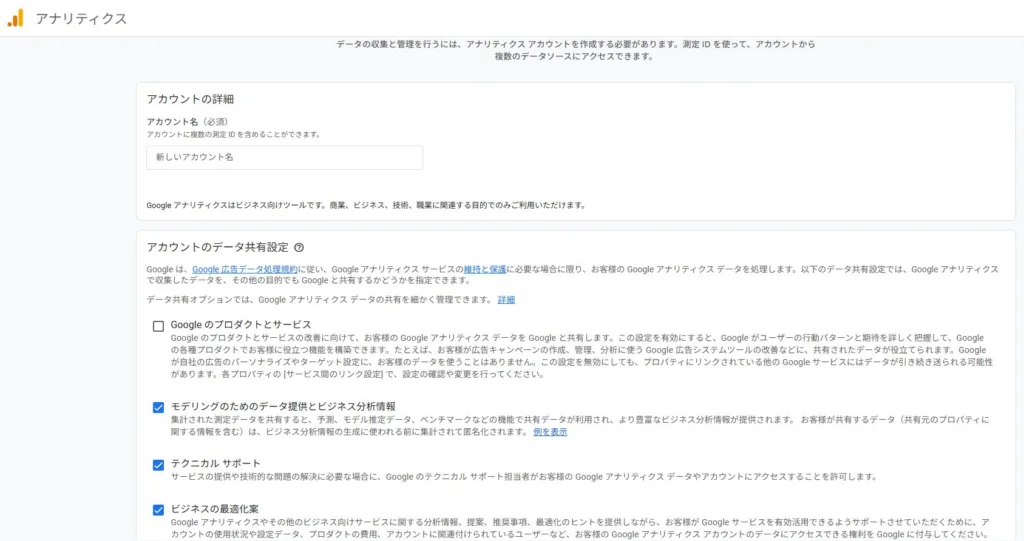Screen dimensions: 1024x541
Task: Uncheck the モデリングのためのデータ提供 checkbox
Action: 158,407
